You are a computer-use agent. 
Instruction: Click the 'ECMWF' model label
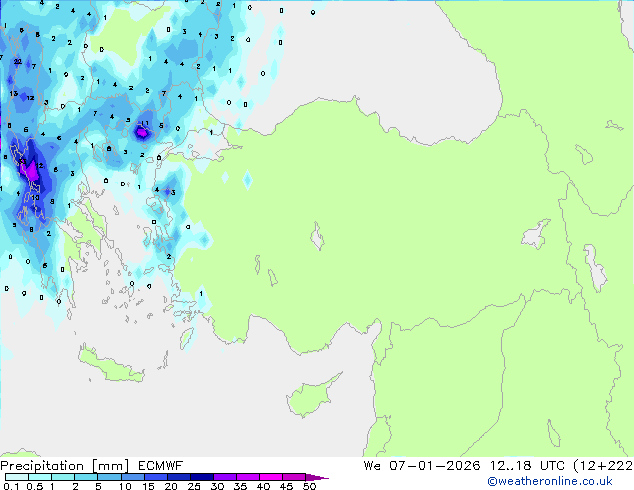(x=160, y=466)
